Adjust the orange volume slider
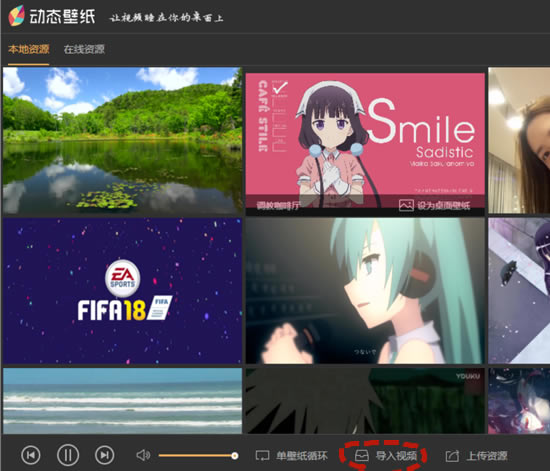 pos(199,456)
